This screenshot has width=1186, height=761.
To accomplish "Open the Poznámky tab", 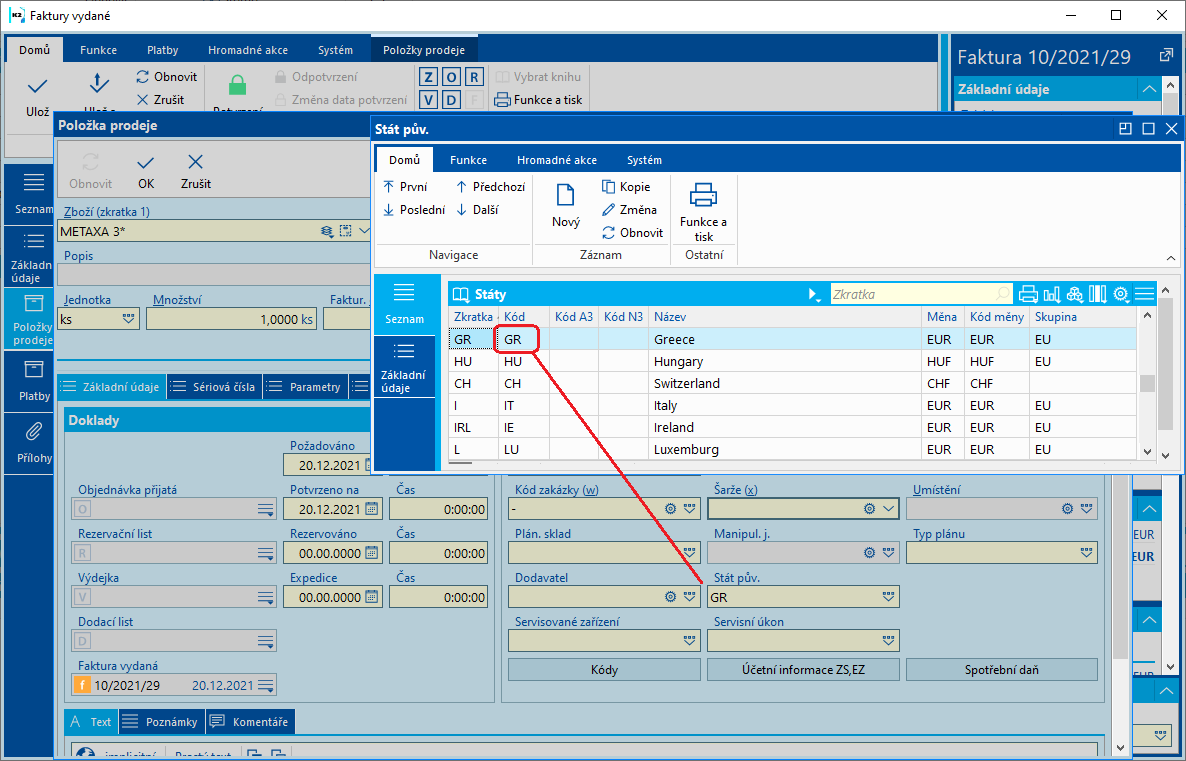I will coord(160,722).
